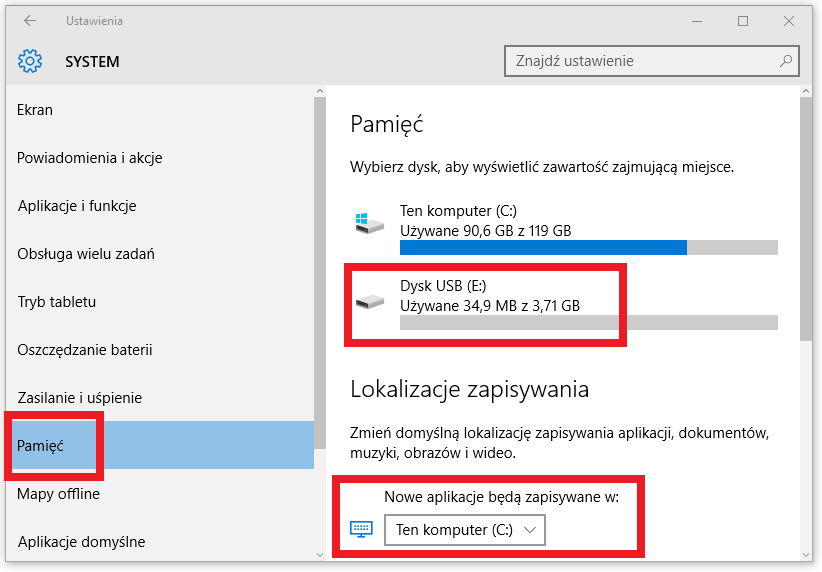
Task: Click the back arrow in title bar
Action: tap(30, 21)
